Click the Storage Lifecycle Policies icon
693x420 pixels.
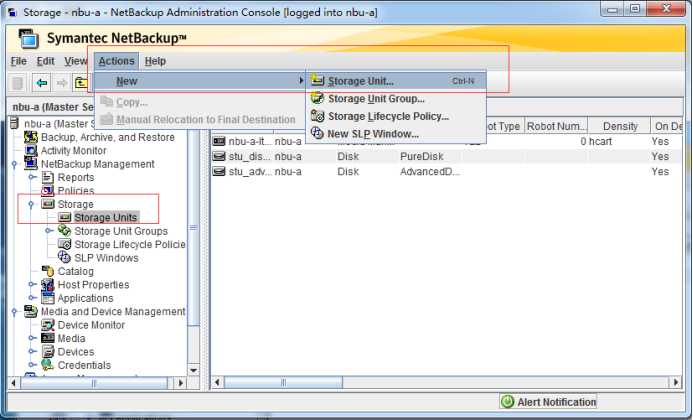(65, 244)
